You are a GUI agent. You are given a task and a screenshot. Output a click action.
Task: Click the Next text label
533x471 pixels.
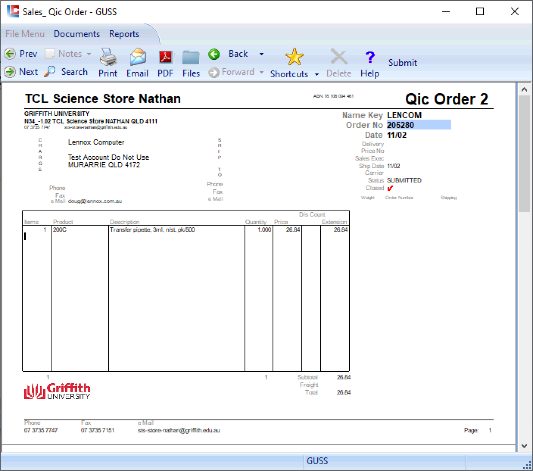pos(29,72)
